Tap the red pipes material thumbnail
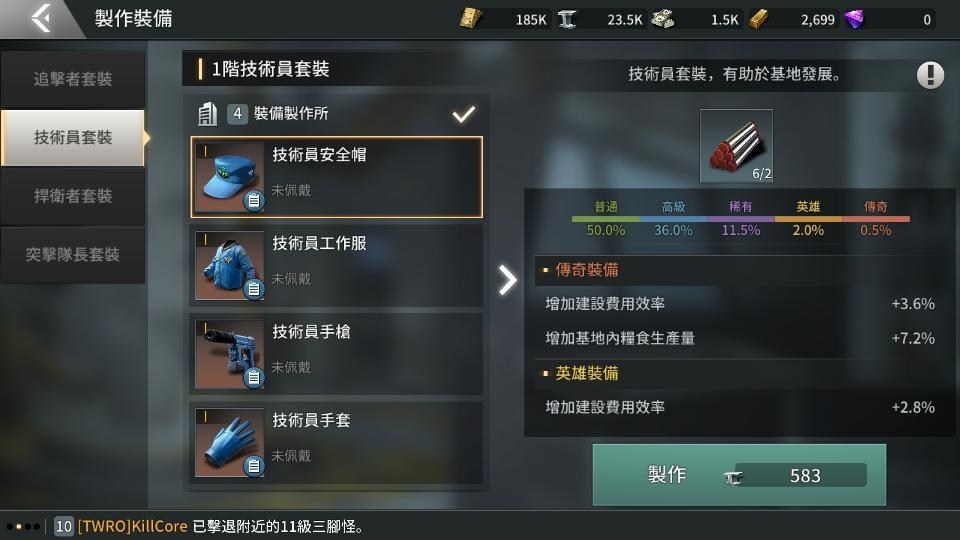 click(x=737, y=146)
